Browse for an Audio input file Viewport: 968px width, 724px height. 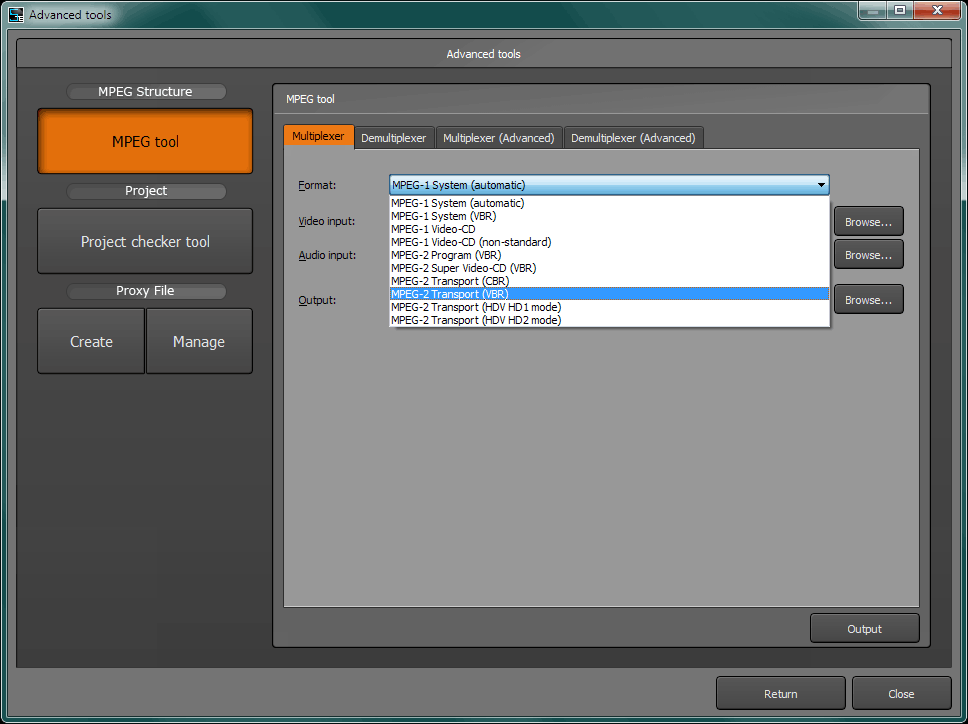click(x=868, y=254)
